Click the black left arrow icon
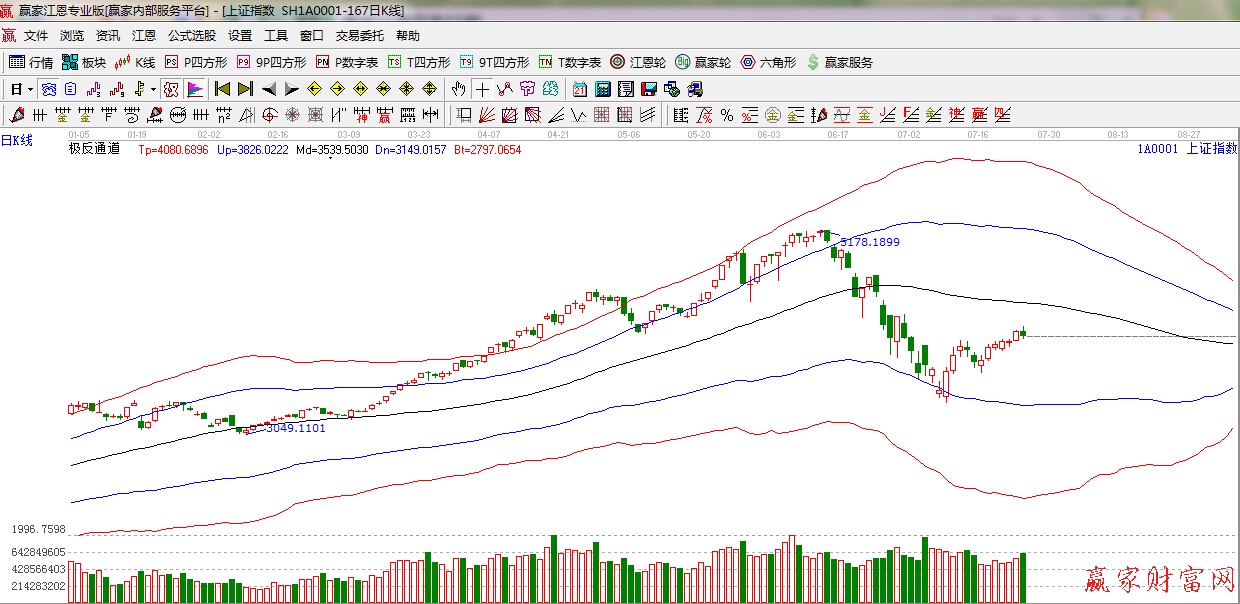The image size is (1240, 604). tap(268, 89)
